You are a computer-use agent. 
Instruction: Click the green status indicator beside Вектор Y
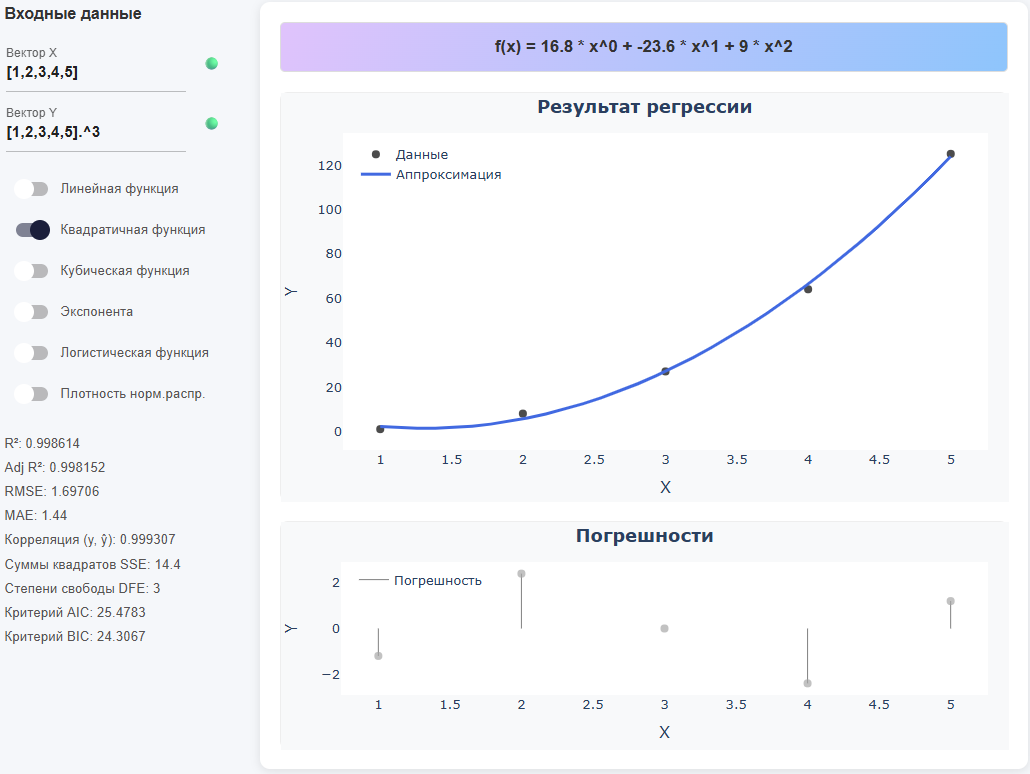coord(210,122)
